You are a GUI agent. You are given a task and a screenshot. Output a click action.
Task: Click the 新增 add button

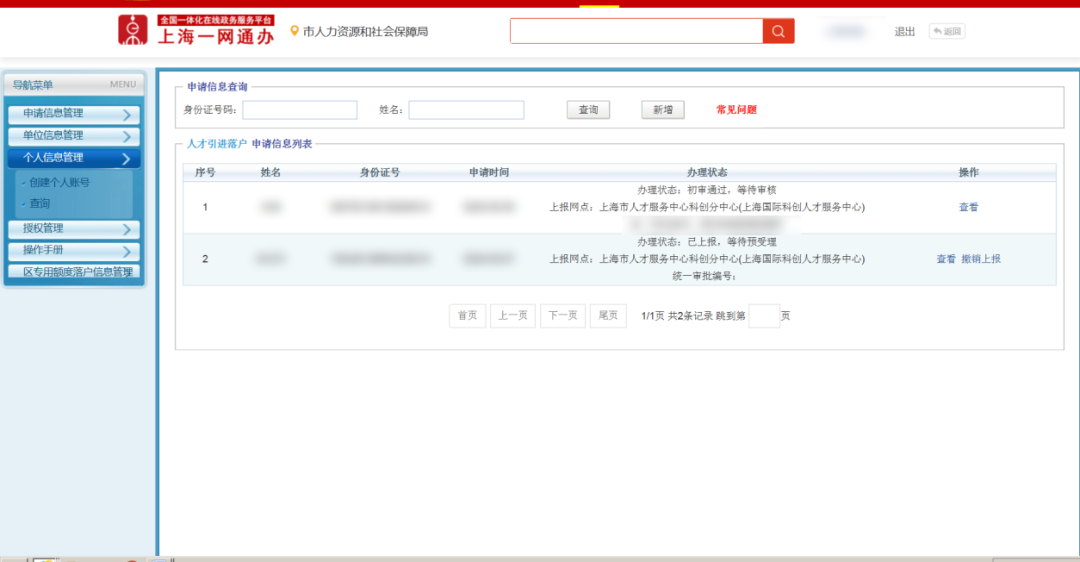tap(663, 110)
